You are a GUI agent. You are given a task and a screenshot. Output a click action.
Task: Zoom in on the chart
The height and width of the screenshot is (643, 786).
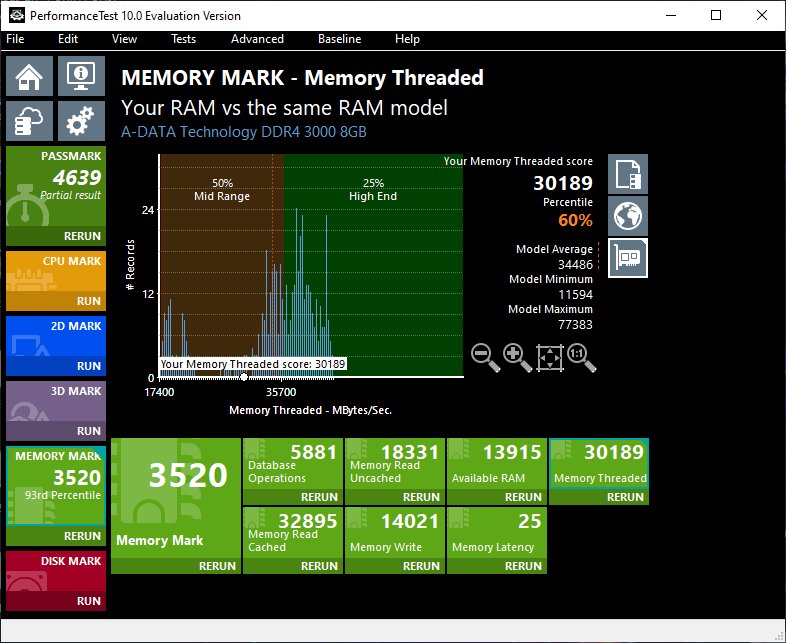click(517, 357)
